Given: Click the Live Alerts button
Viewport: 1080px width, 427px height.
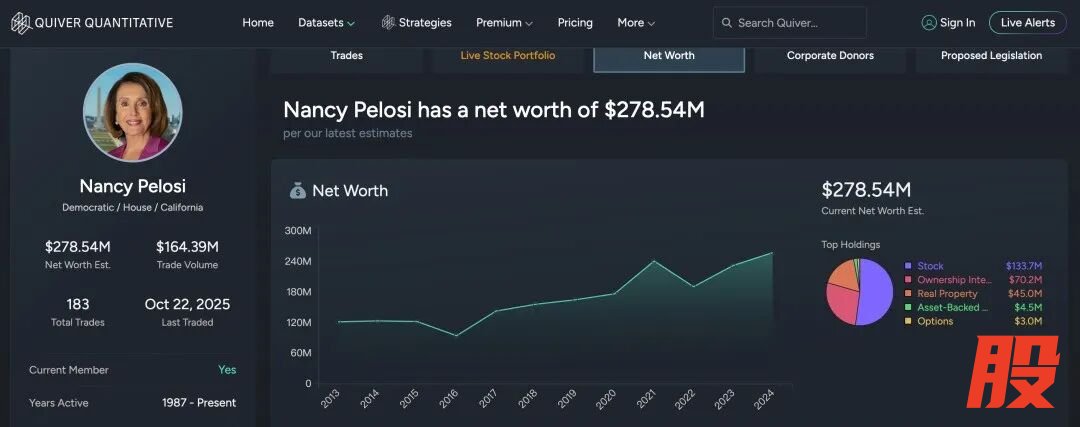Looking at the screenshot, I should point(1027,23).
